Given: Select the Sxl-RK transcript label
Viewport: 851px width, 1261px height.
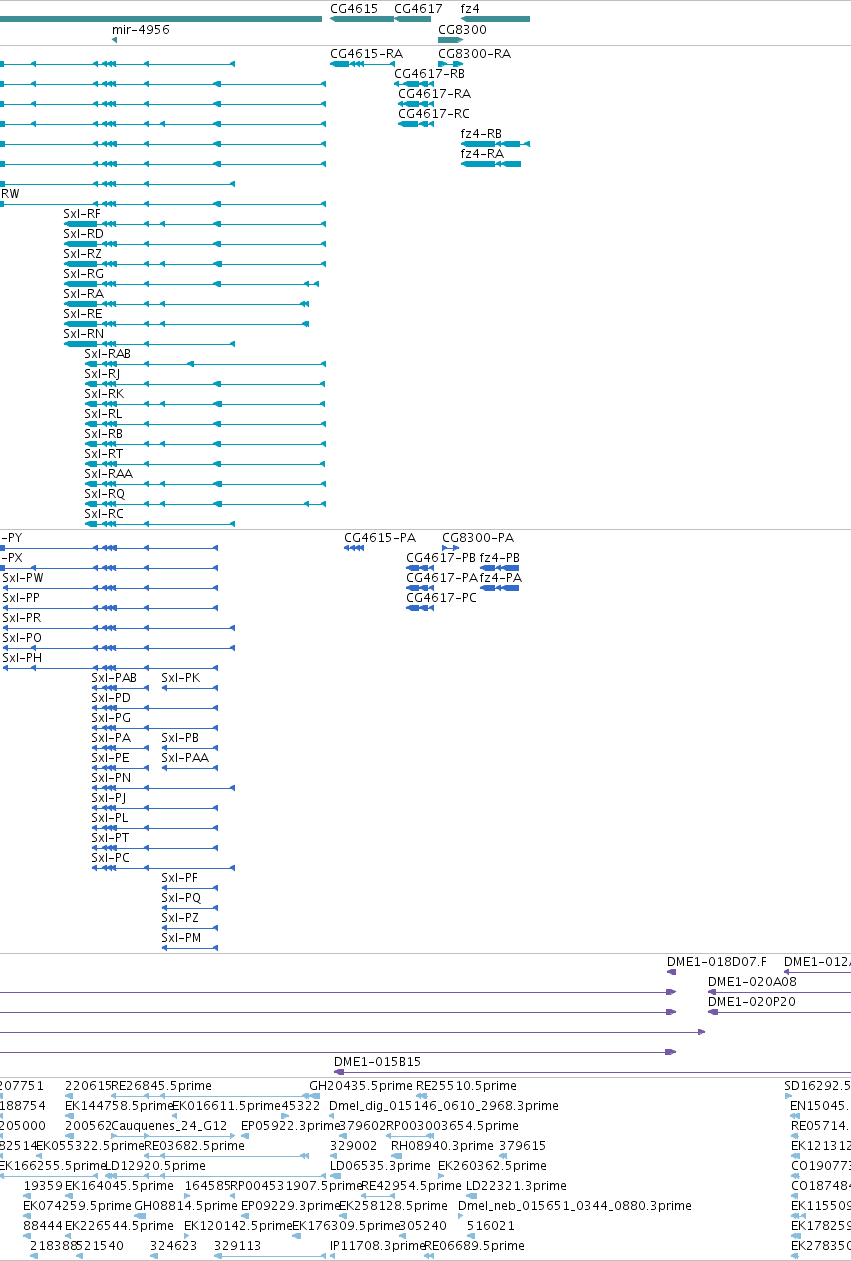Looking at the screenshot, I should pyautogui.click(x=104, y=394).
